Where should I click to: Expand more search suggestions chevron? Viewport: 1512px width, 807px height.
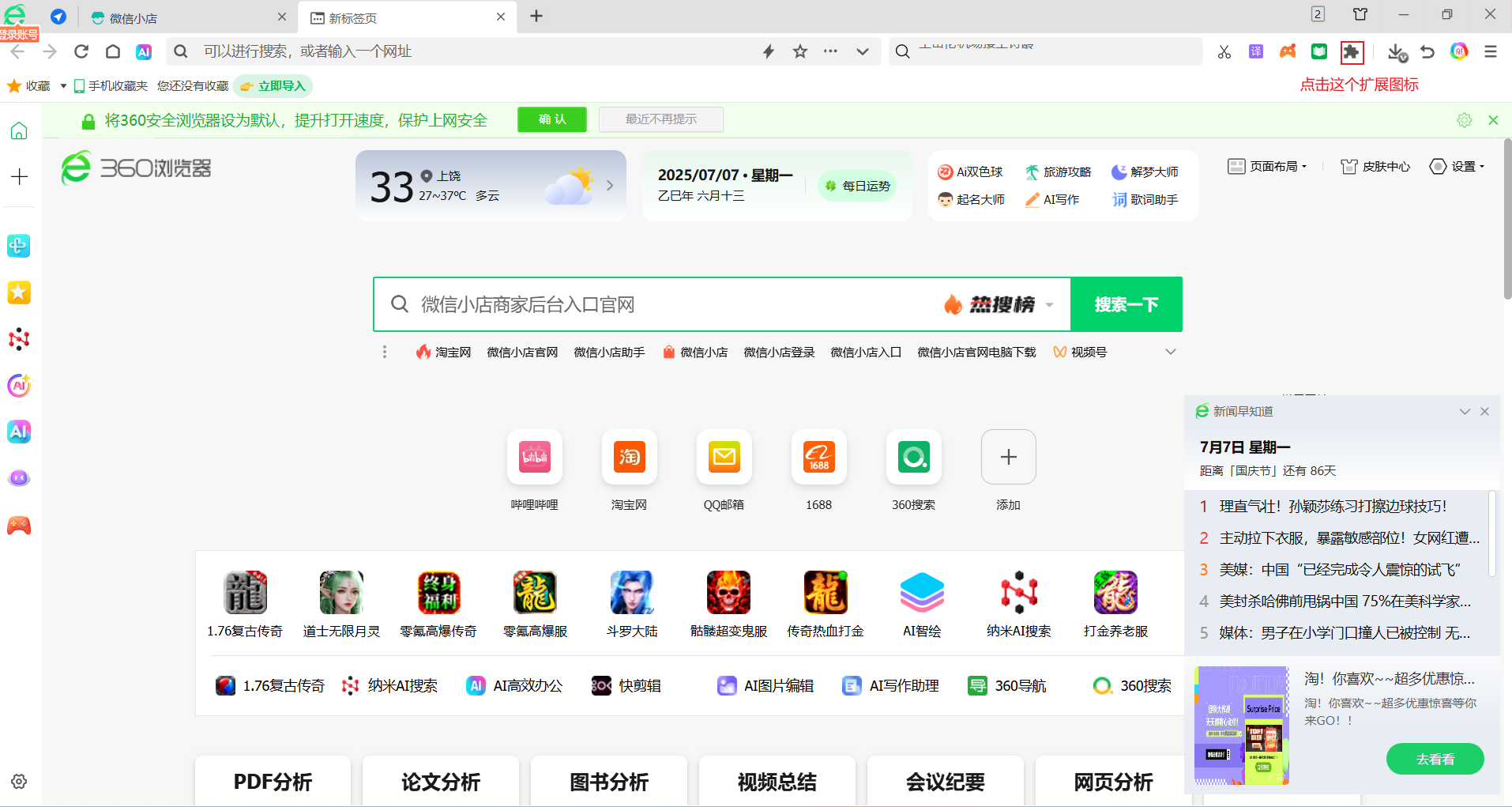click(x=1171, y=352)
